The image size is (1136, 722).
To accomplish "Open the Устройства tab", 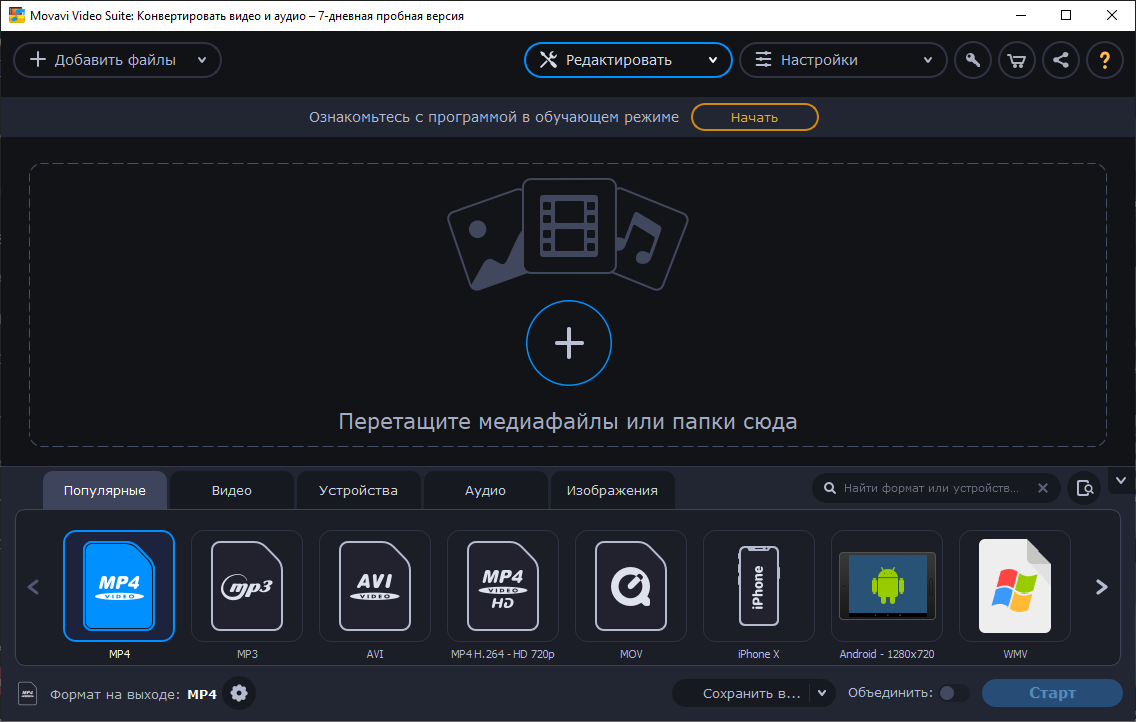I will pos(359,490).
